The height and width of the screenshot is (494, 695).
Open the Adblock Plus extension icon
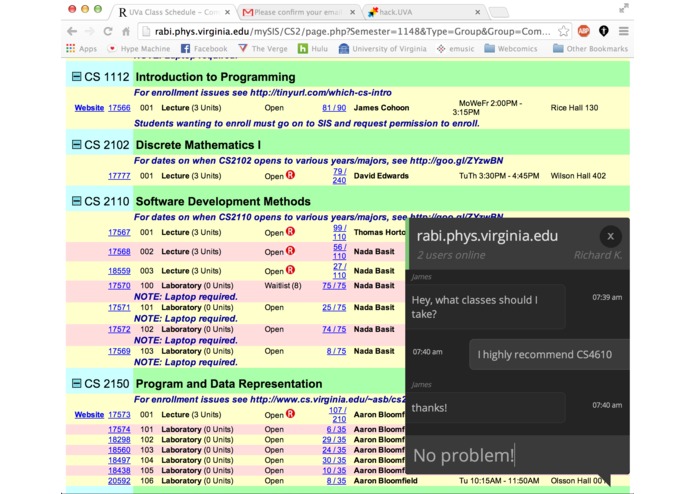[584, 31]
